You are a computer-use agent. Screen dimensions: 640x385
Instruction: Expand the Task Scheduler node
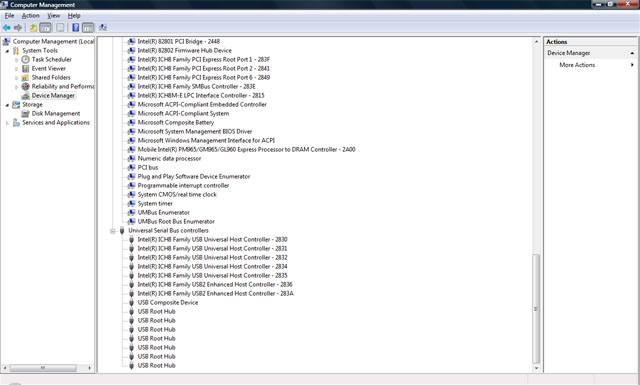16,60
